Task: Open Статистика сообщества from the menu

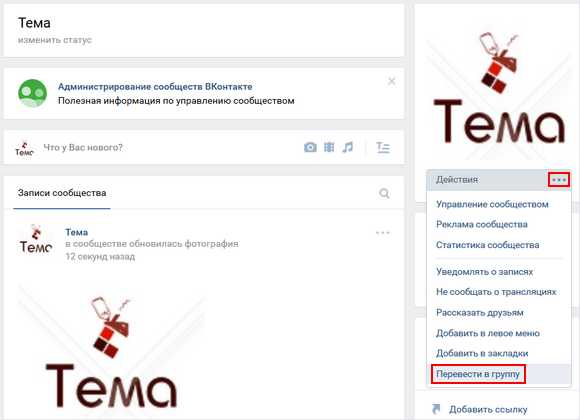Action: click(487, 245)
